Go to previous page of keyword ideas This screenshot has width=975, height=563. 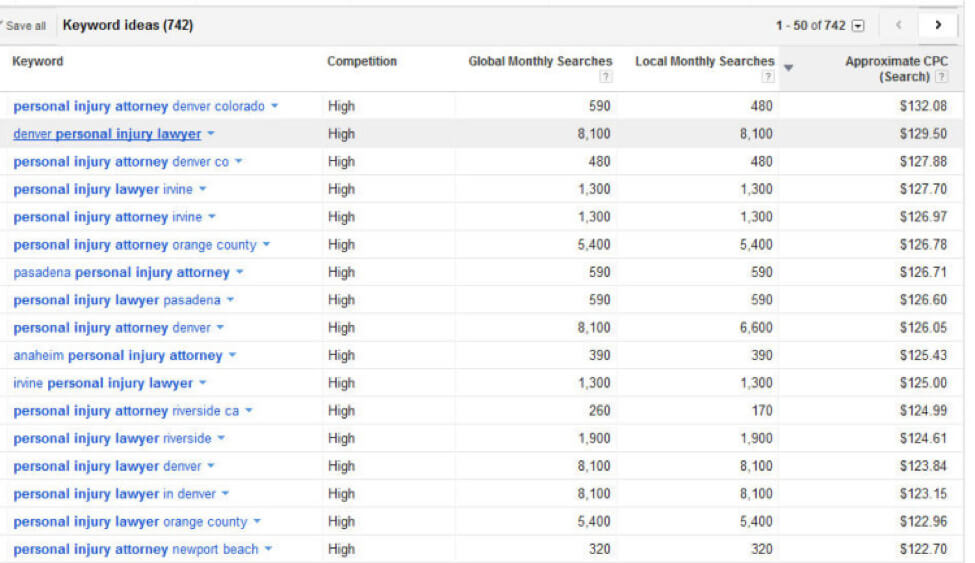click(x=899, y=26)
